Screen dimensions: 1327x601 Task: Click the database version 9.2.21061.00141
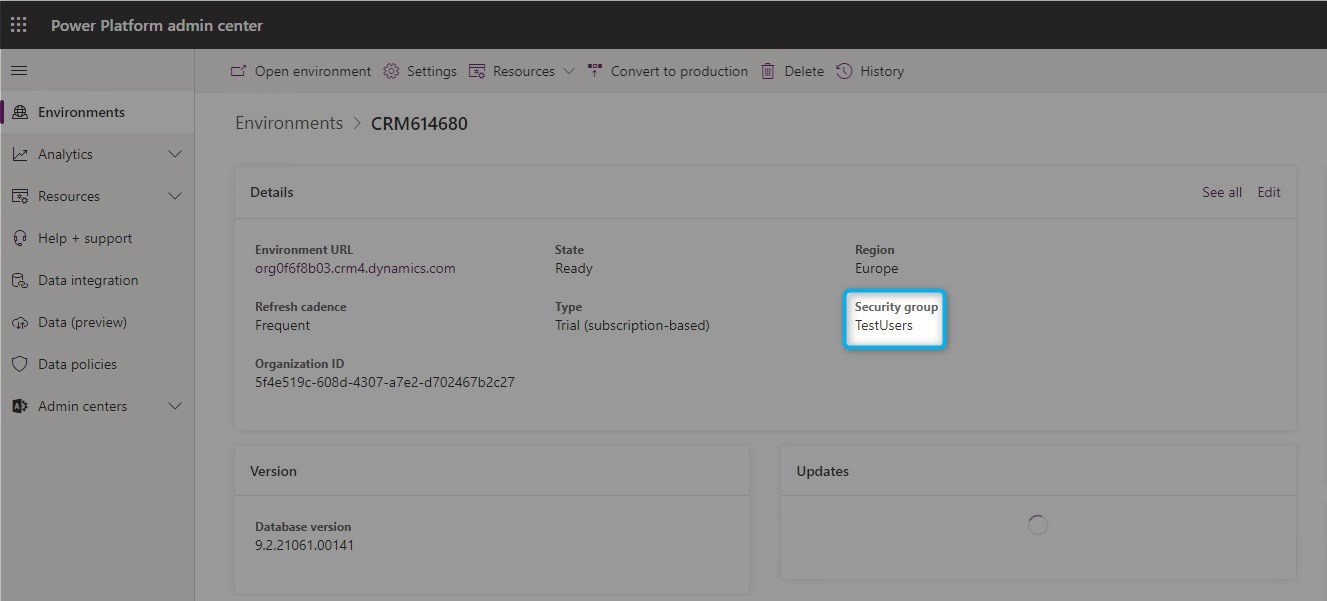[304, 545]
